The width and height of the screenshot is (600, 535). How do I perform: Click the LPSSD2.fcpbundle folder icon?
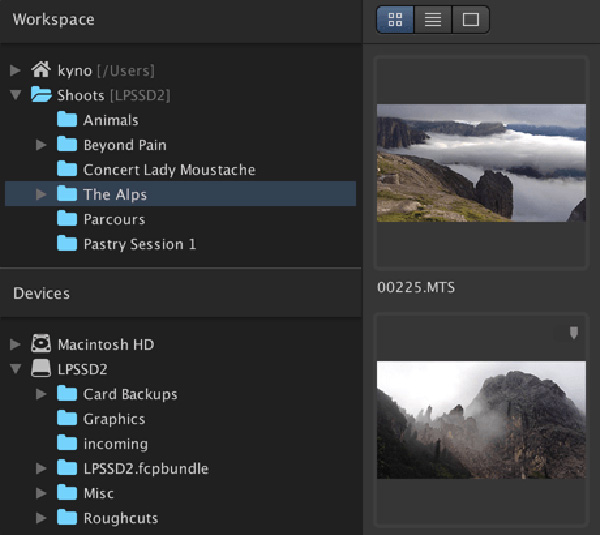tap(67, 468)
